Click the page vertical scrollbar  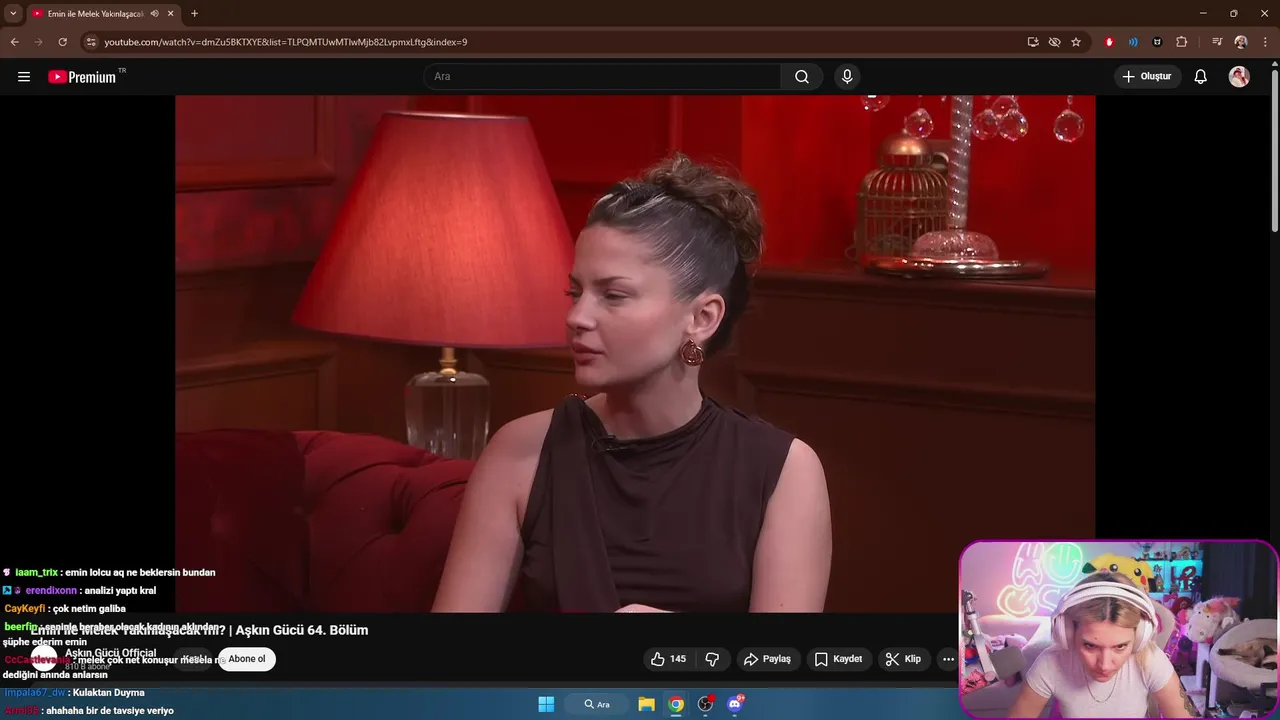pos(1274,150)
